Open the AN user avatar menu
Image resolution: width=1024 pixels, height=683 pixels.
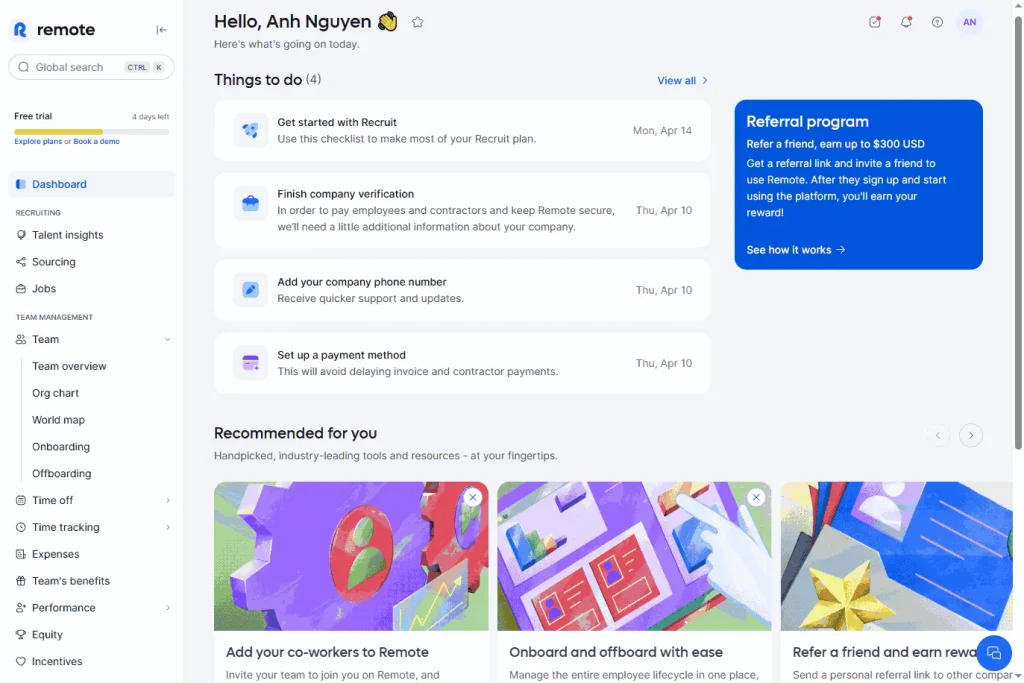point(969,22)
